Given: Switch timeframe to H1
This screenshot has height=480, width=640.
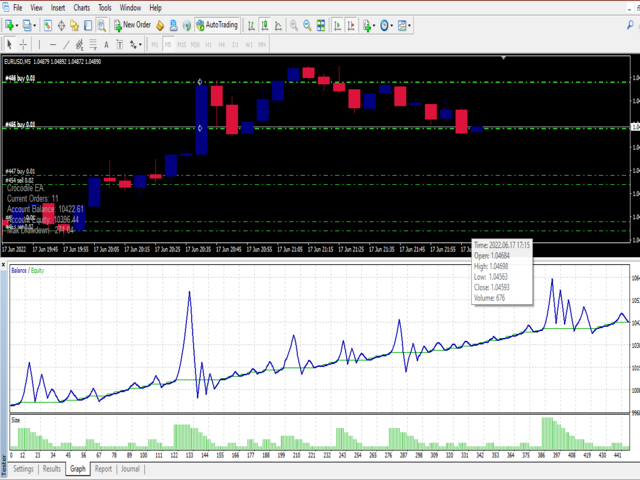Looking at the screenshot, I should 209,44.
